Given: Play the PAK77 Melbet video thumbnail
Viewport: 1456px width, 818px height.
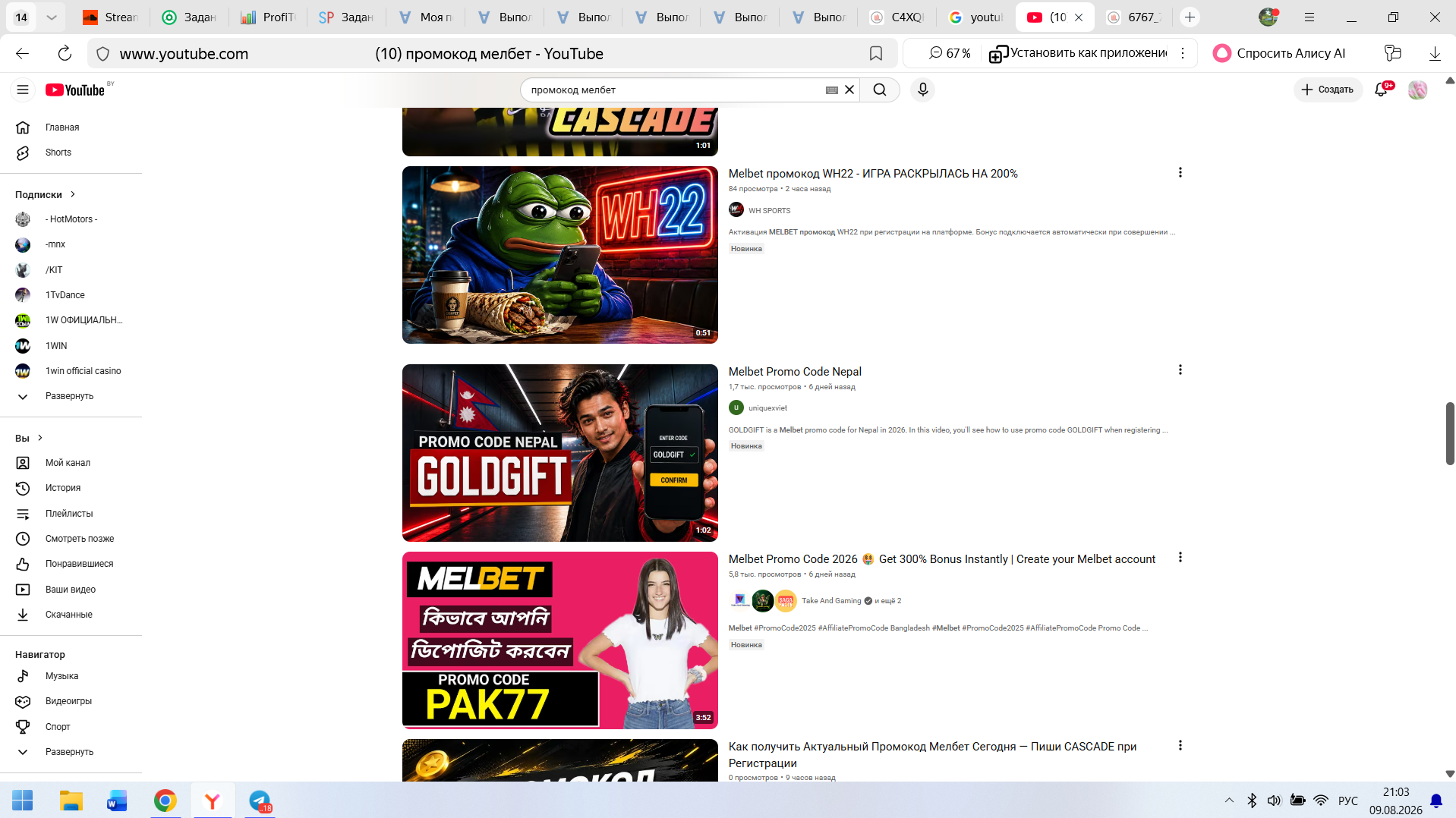Looking at the screenshot, I should pos(560,640).
